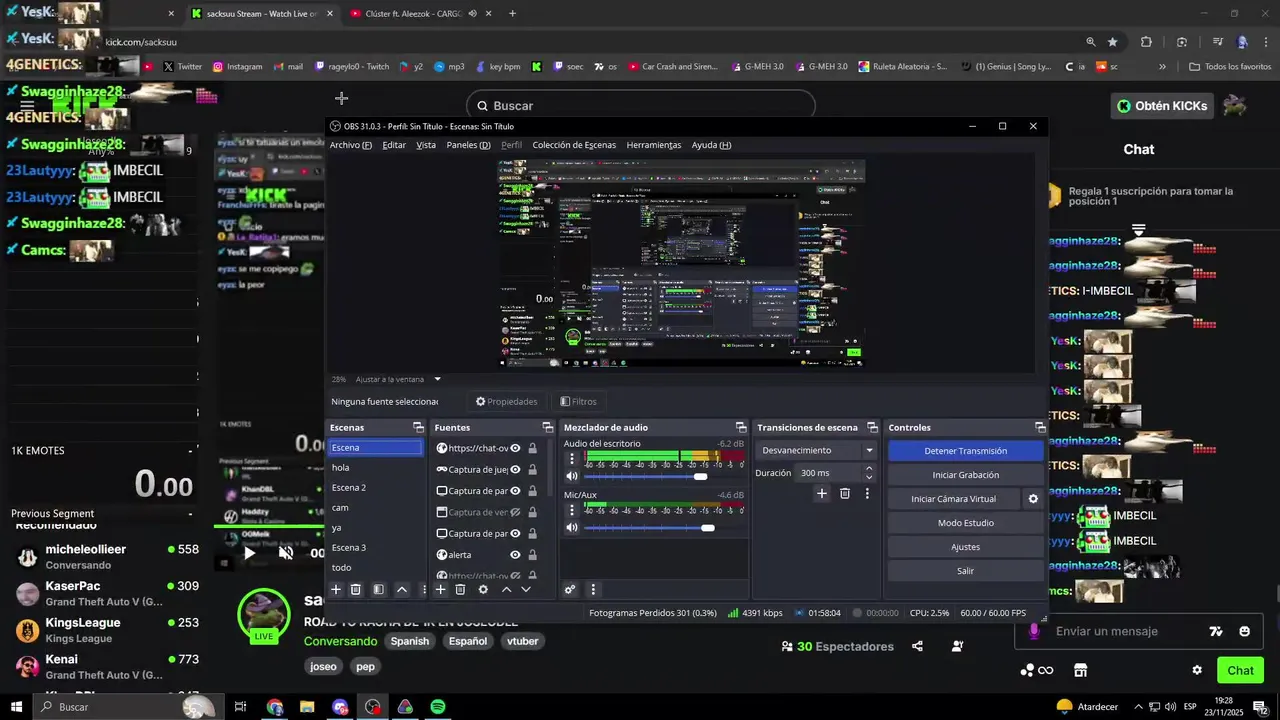Select the Escena 3 scene
Screen dimensions: 1280x720
pos(376,548)
